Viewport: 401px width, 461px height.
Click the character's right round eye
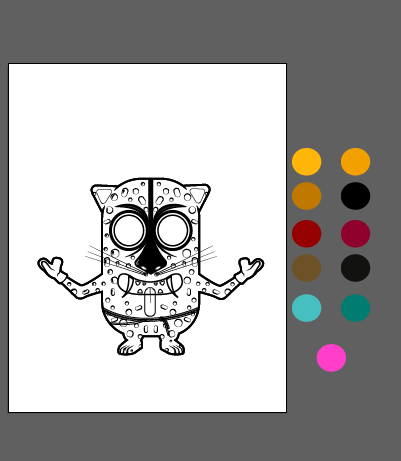pos(173,231)
